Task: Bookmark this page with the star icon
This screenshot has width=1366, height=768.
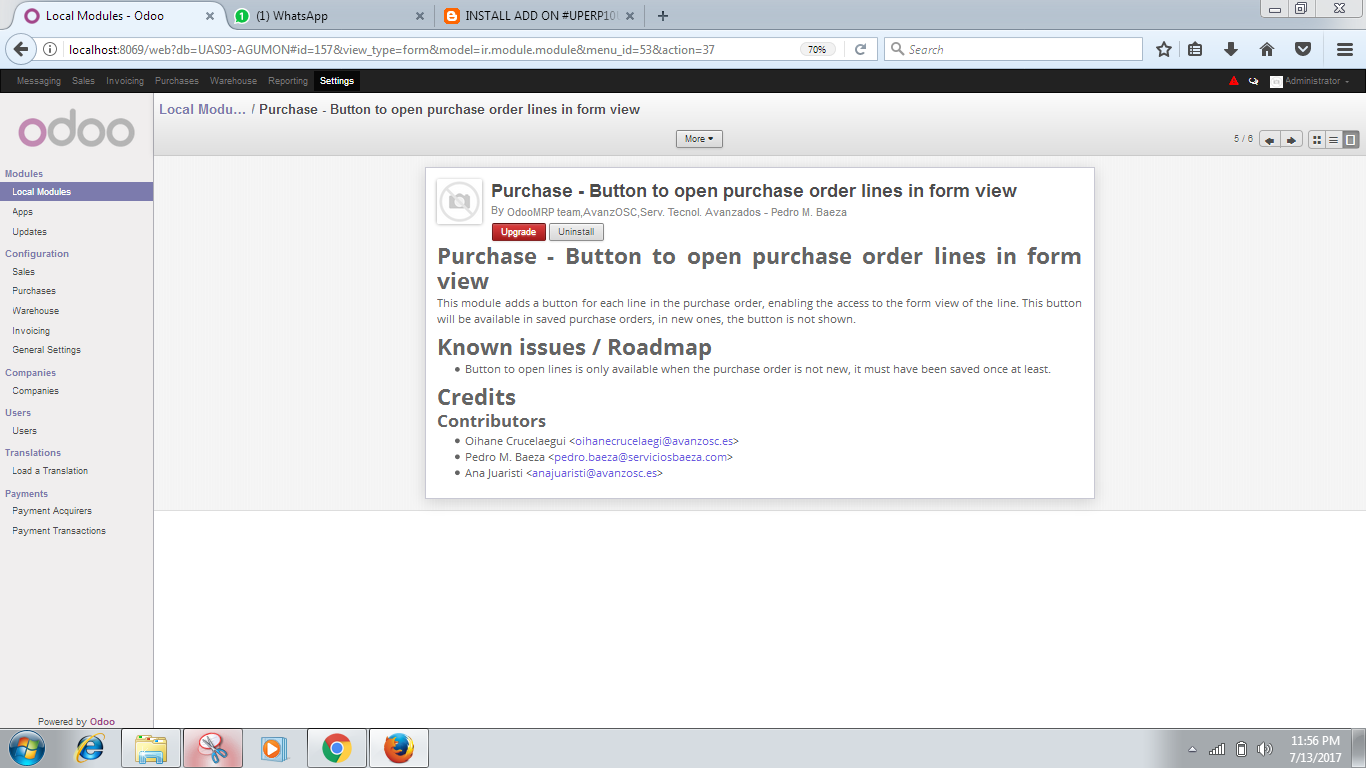Action: 1163,49
